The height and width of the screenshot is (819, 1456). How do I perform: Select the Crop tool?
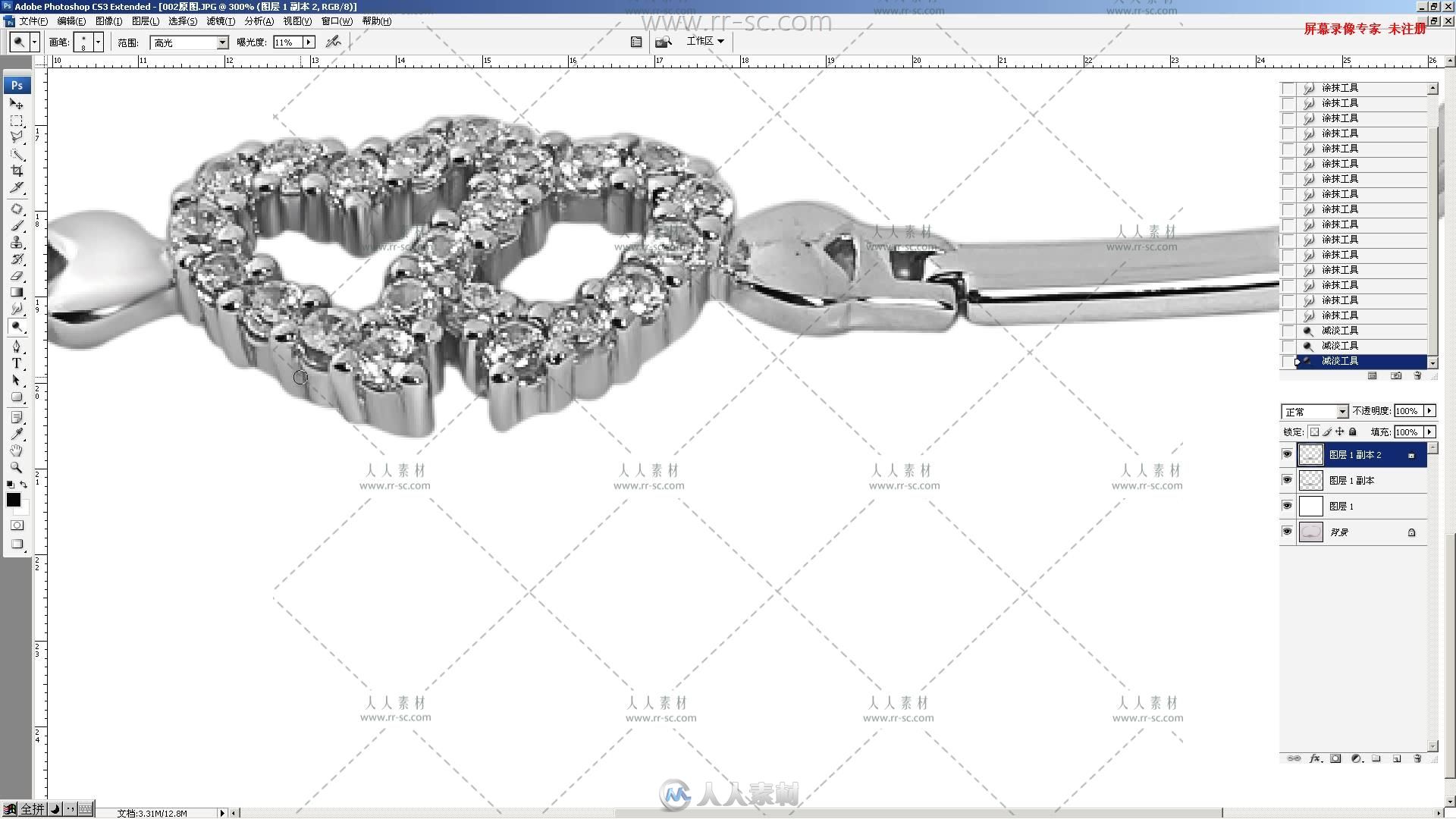click(x=17, y=171)
